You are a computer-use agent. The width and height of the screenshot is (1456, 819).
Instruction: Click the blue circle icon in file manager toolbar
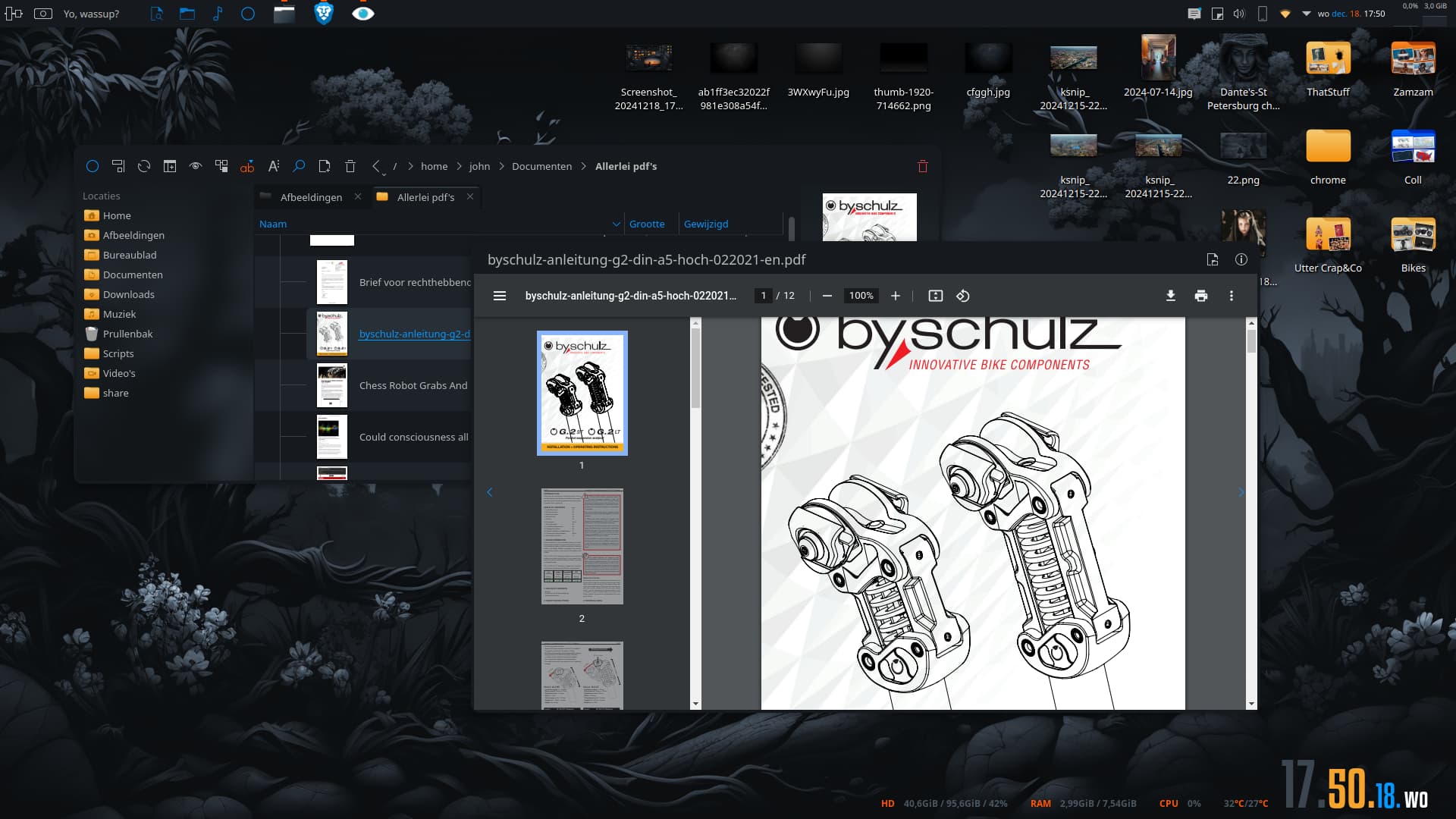point(93,166)
